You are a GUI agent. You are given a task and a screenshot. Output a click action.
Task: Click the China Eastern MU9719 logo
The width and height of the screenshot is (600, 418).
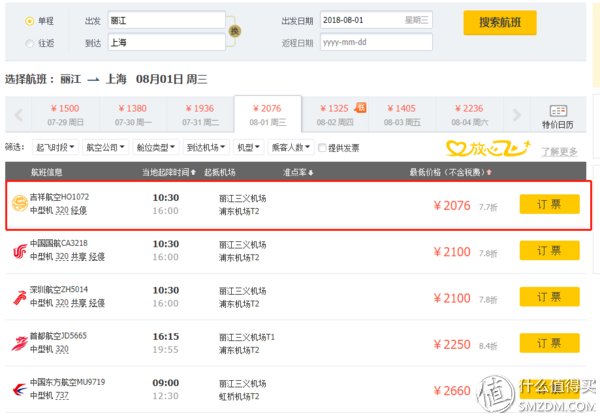pyautogui.click(x=20, y=390)
